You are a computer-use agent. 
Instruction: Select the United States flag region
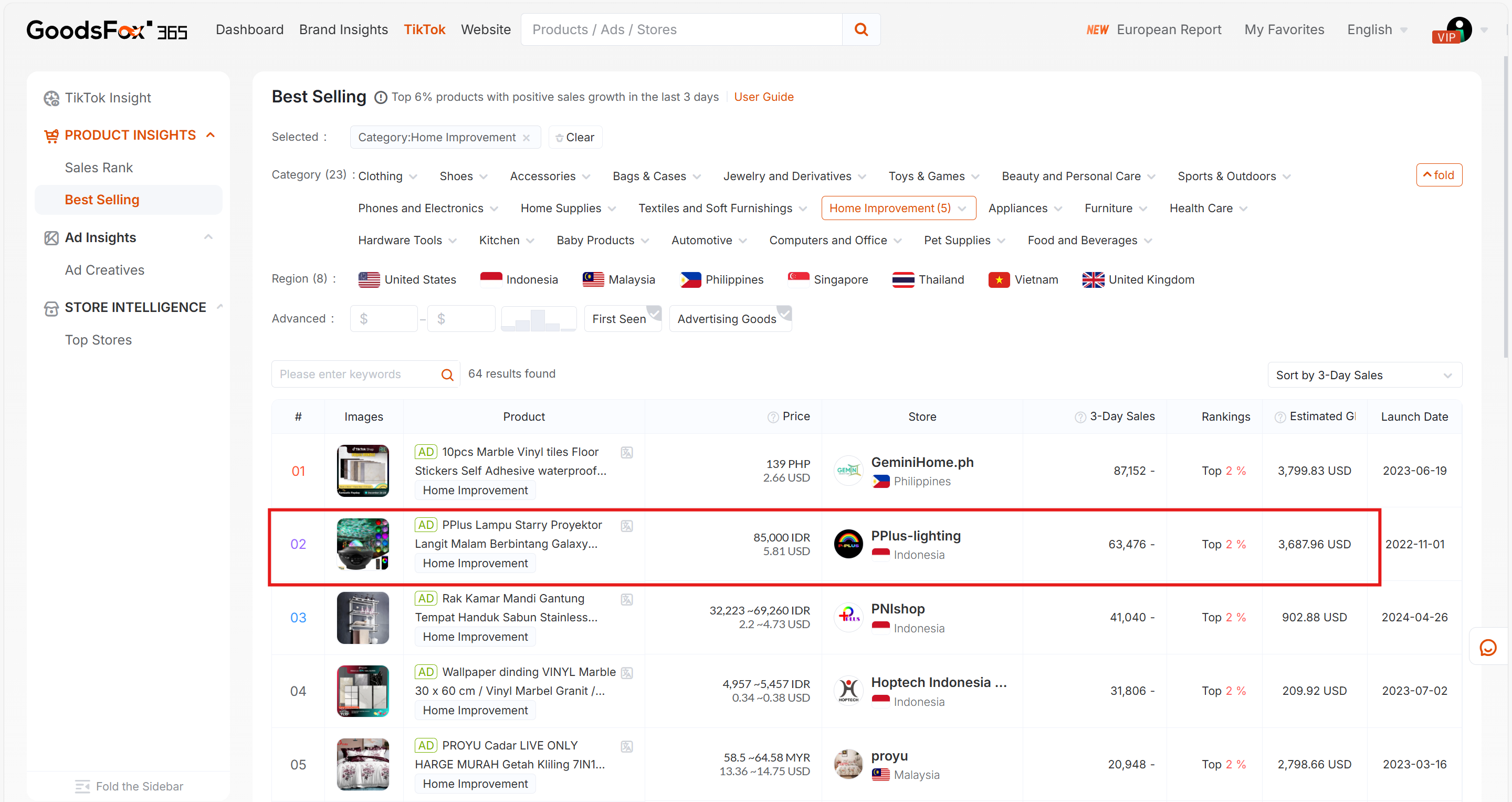pos(369,280)
